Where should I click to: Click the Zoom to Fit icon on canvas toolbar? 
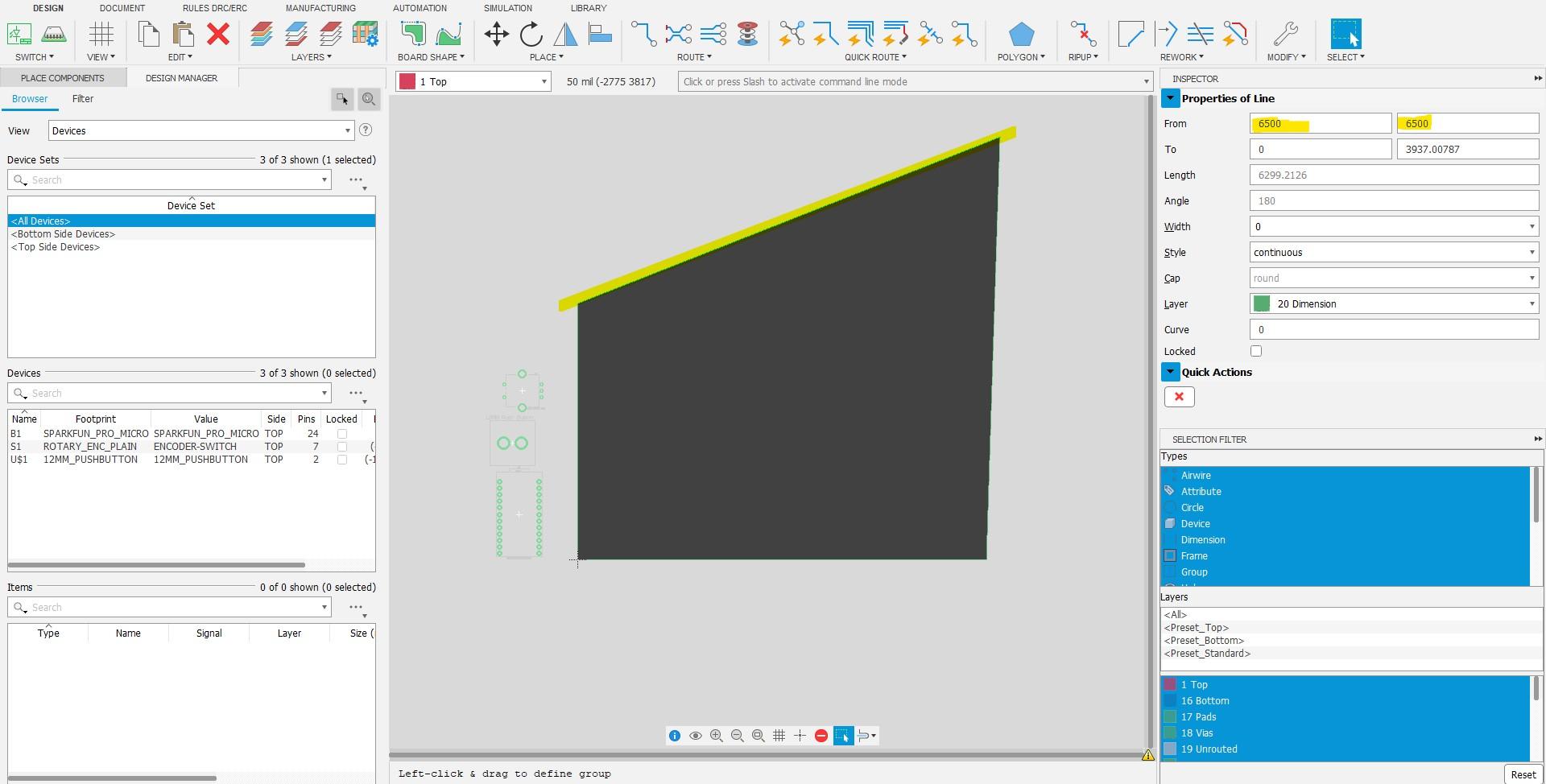point(758,735)
